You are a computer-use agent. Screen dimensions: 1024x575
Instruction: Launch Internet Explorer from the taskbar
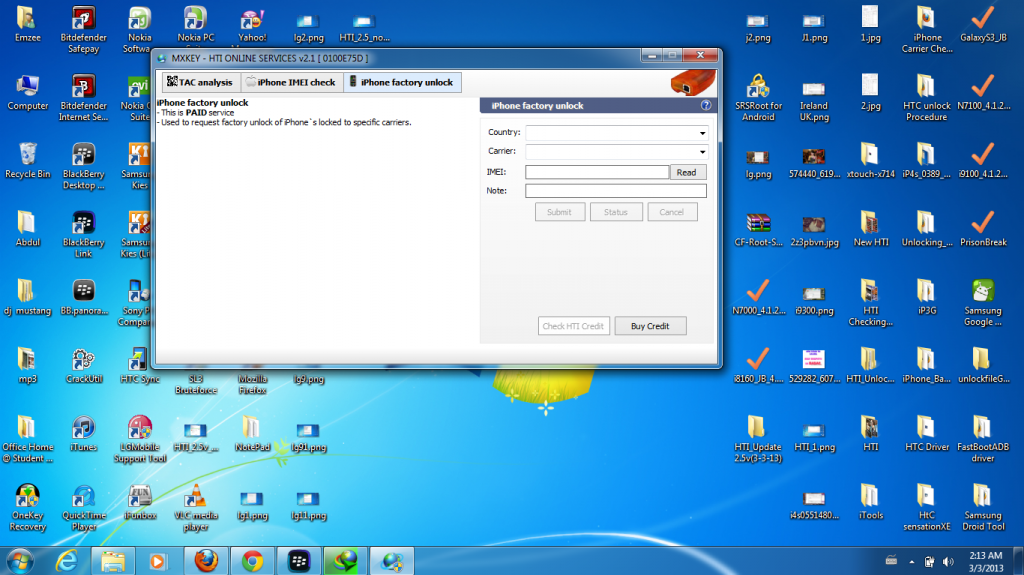[x=67, y=561]
